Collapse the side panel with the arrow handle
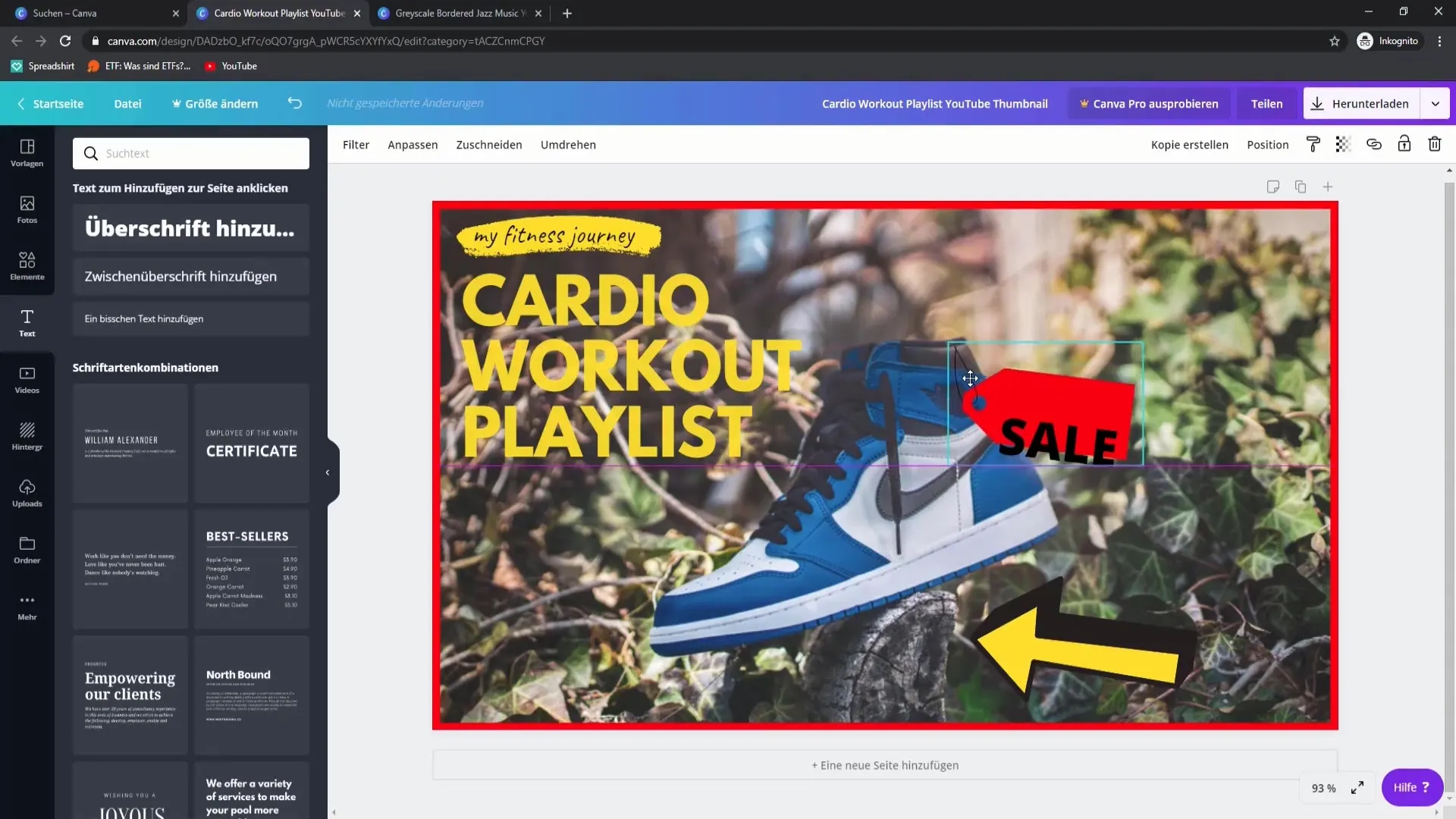 (328, 472)
